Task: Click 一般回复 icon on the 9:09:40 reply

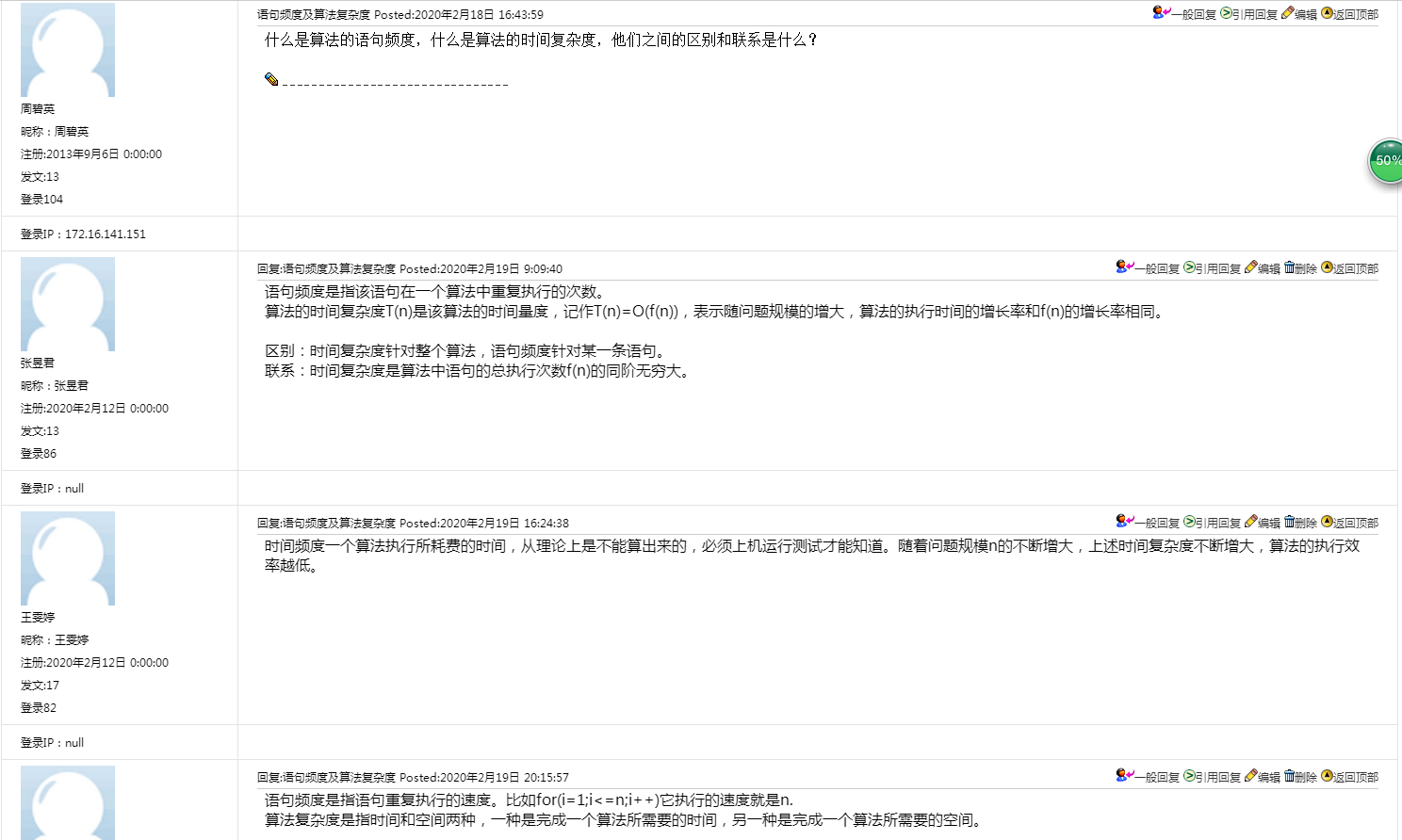Action: (1124, 267)
